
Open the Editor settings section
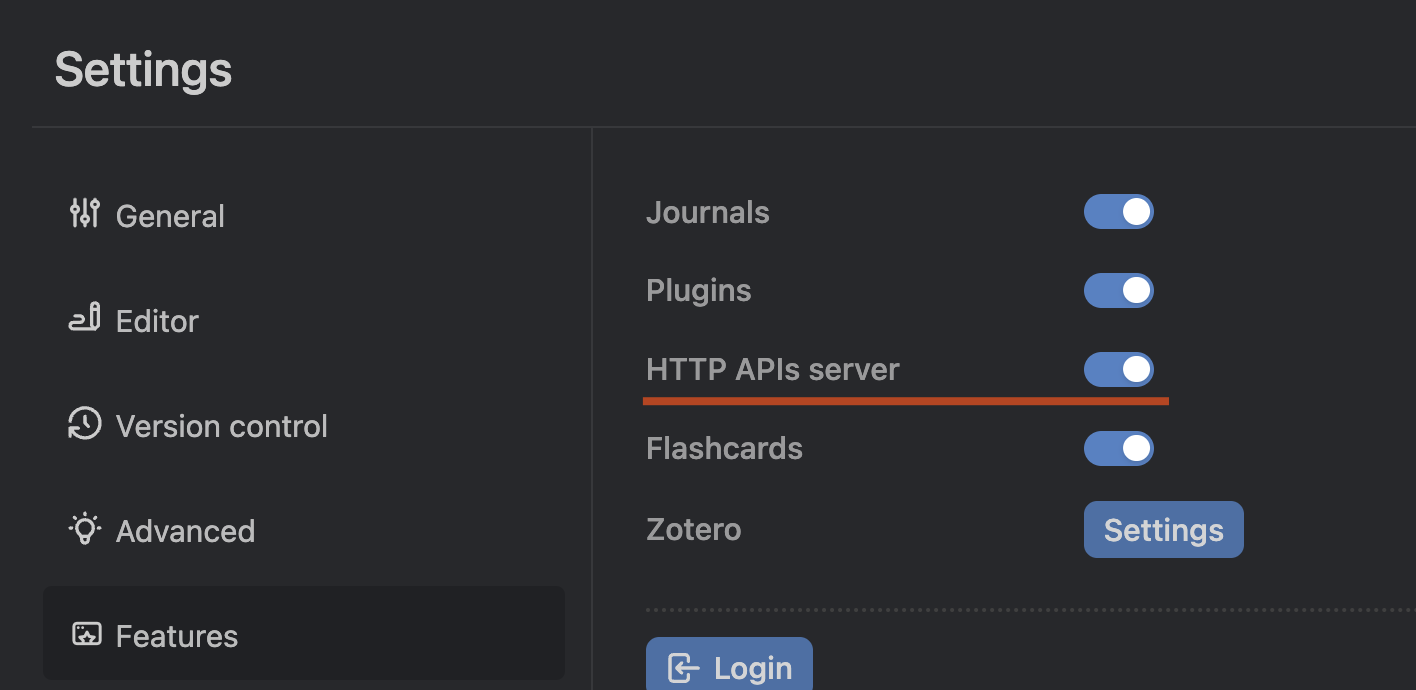coord(303,321)
